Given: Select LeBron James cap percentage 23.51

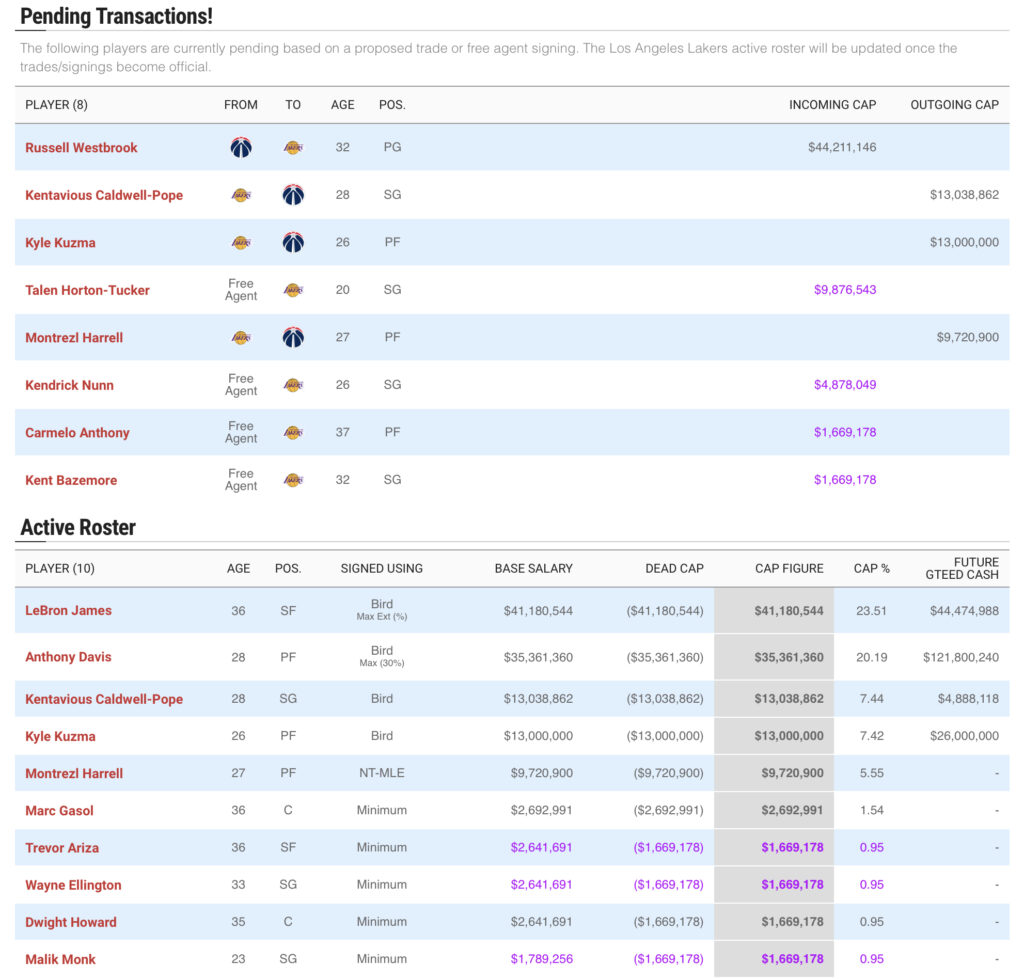Looking at the screenshot, I should 871,611.
